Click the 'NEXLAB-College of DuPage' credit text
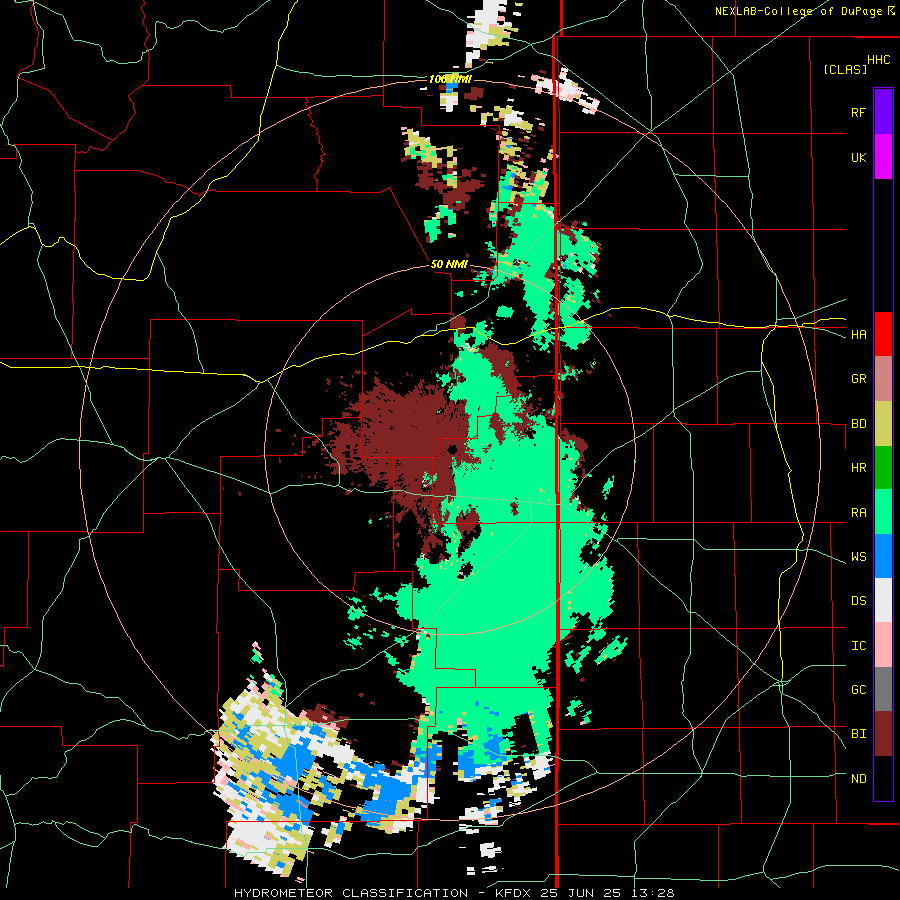900x900 pixels. coord(798,11)
